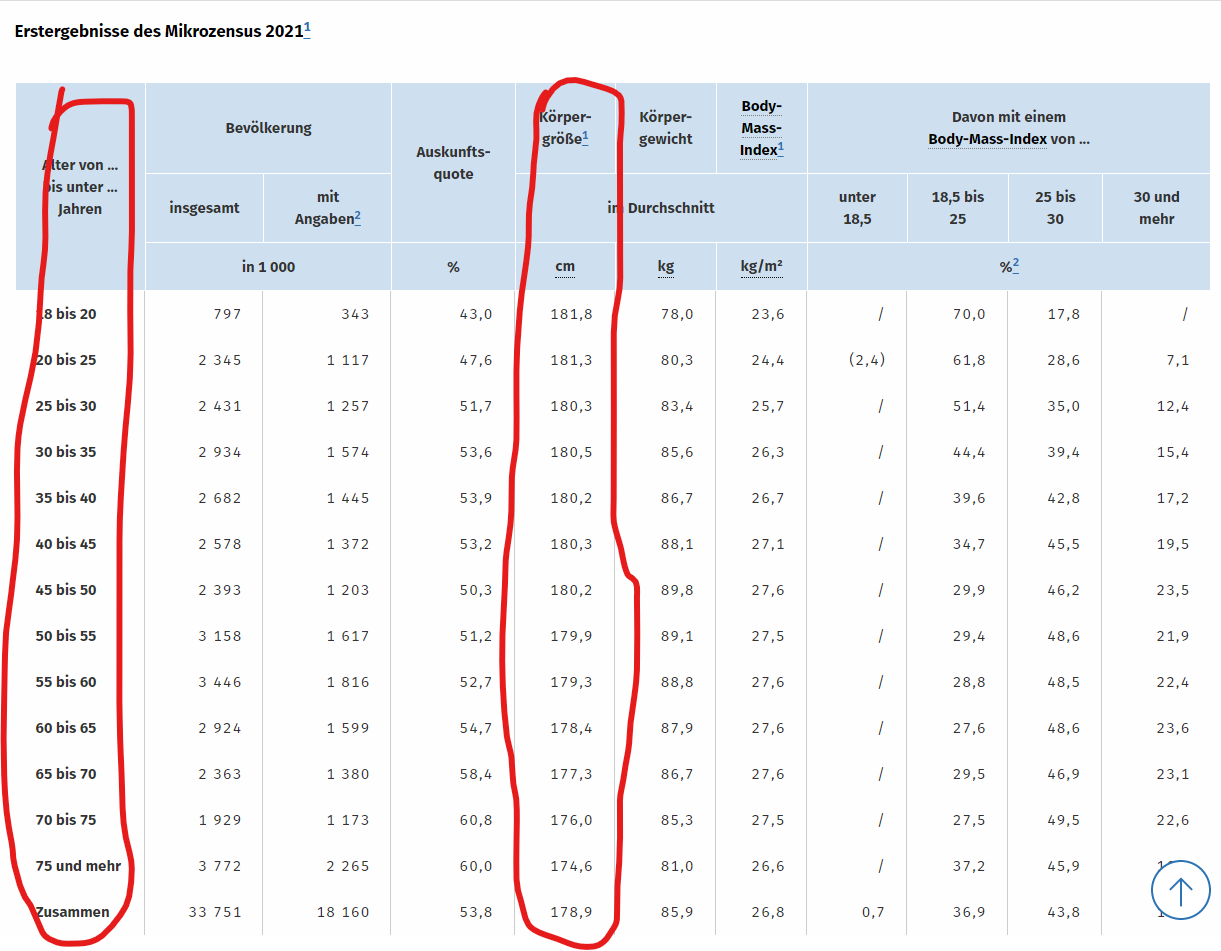The width and height of the screenshot is (1221, 951).
Task: Open footnote 2 beside mit Angaben header
Action: pos(357,218)
